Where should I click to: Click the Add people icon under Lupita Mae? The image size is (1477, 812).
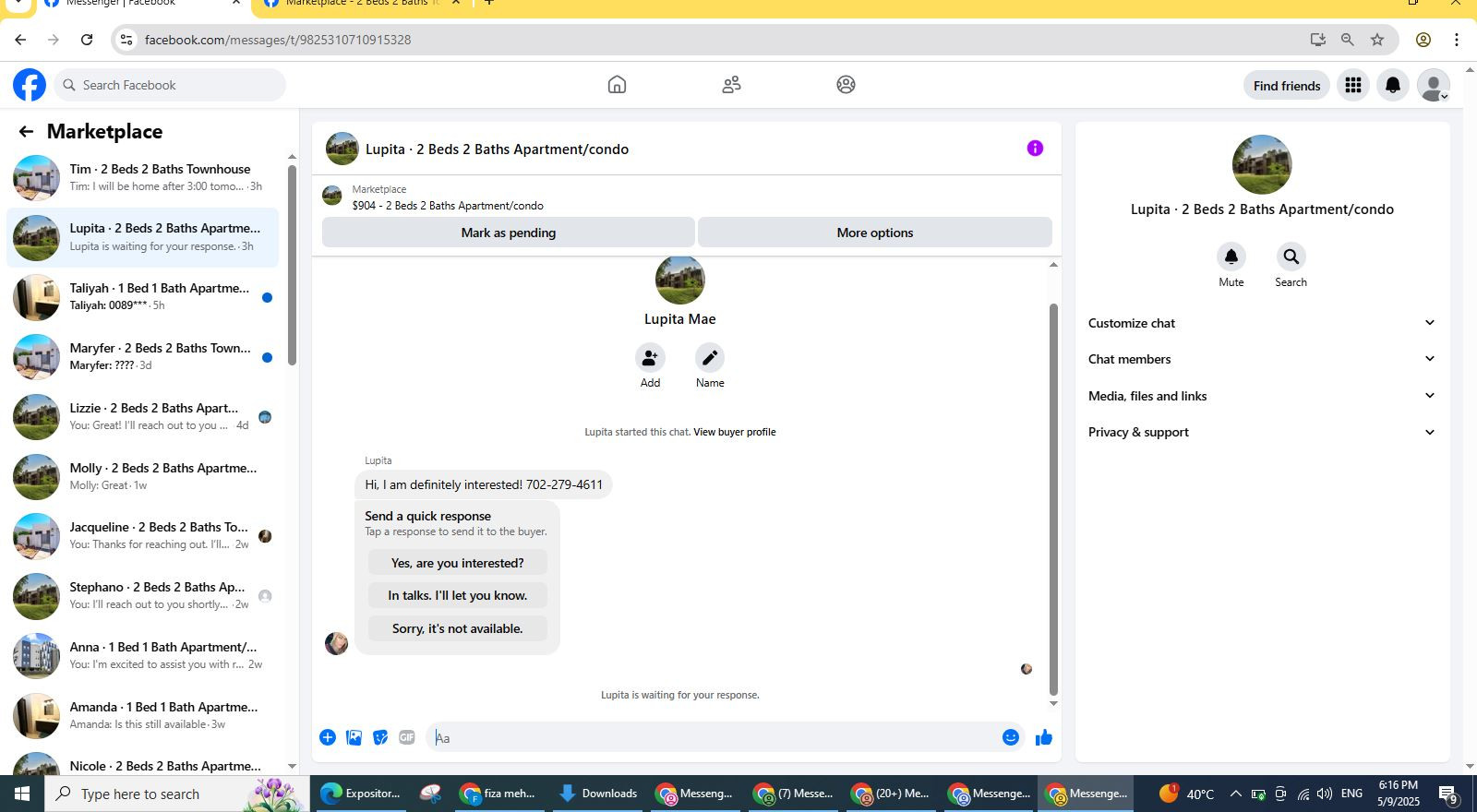pyautogui.click(x=650, y=358)
